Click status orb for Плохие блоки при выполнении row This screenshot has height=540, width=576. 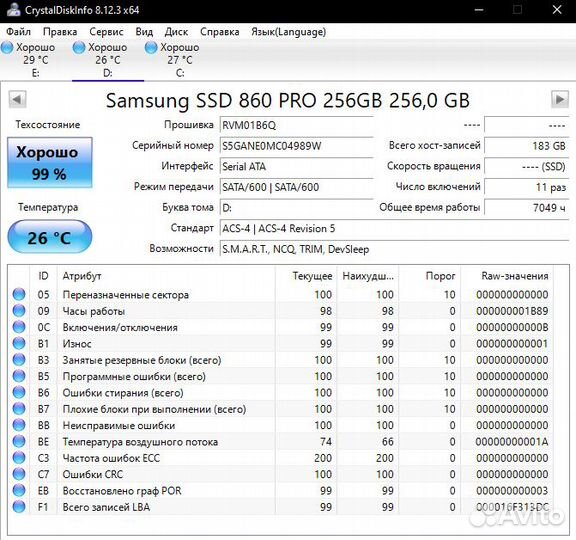[x=19, y=408]
